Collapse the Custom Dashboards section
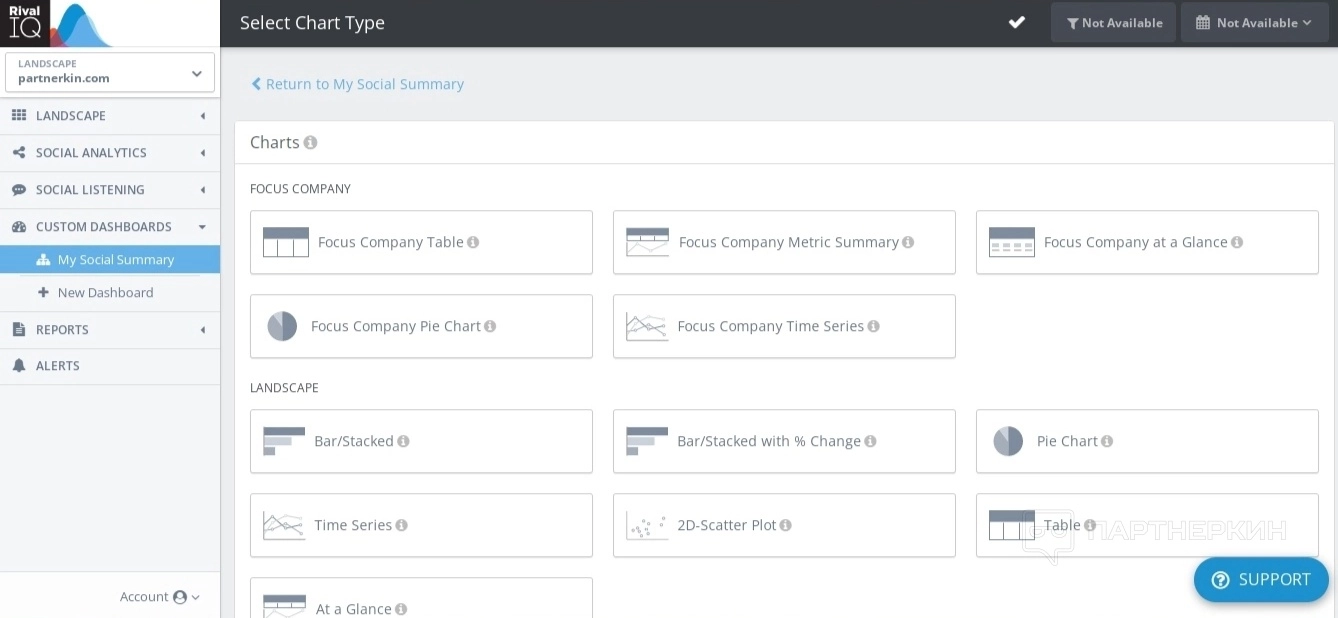The height and width of the screenshot is (618, 1338). 110,227
